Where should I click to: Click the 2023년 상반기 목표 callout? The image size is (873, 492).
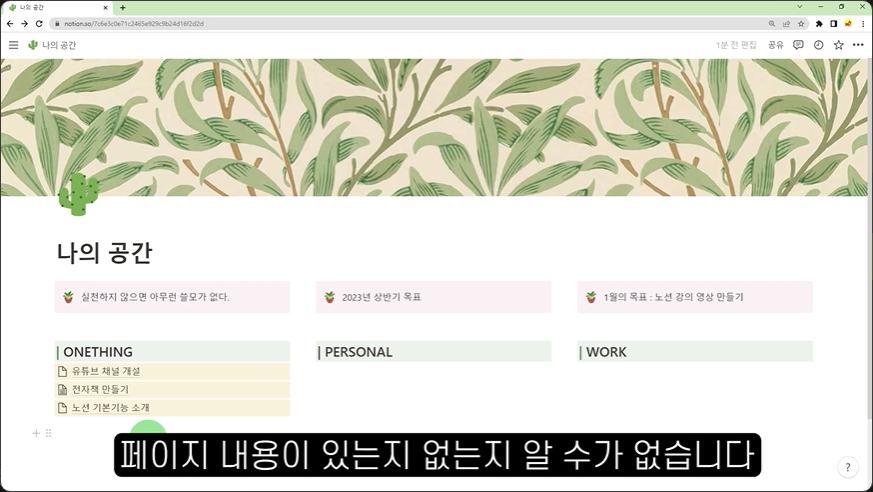pyautogui.click(x=434, y=297)
